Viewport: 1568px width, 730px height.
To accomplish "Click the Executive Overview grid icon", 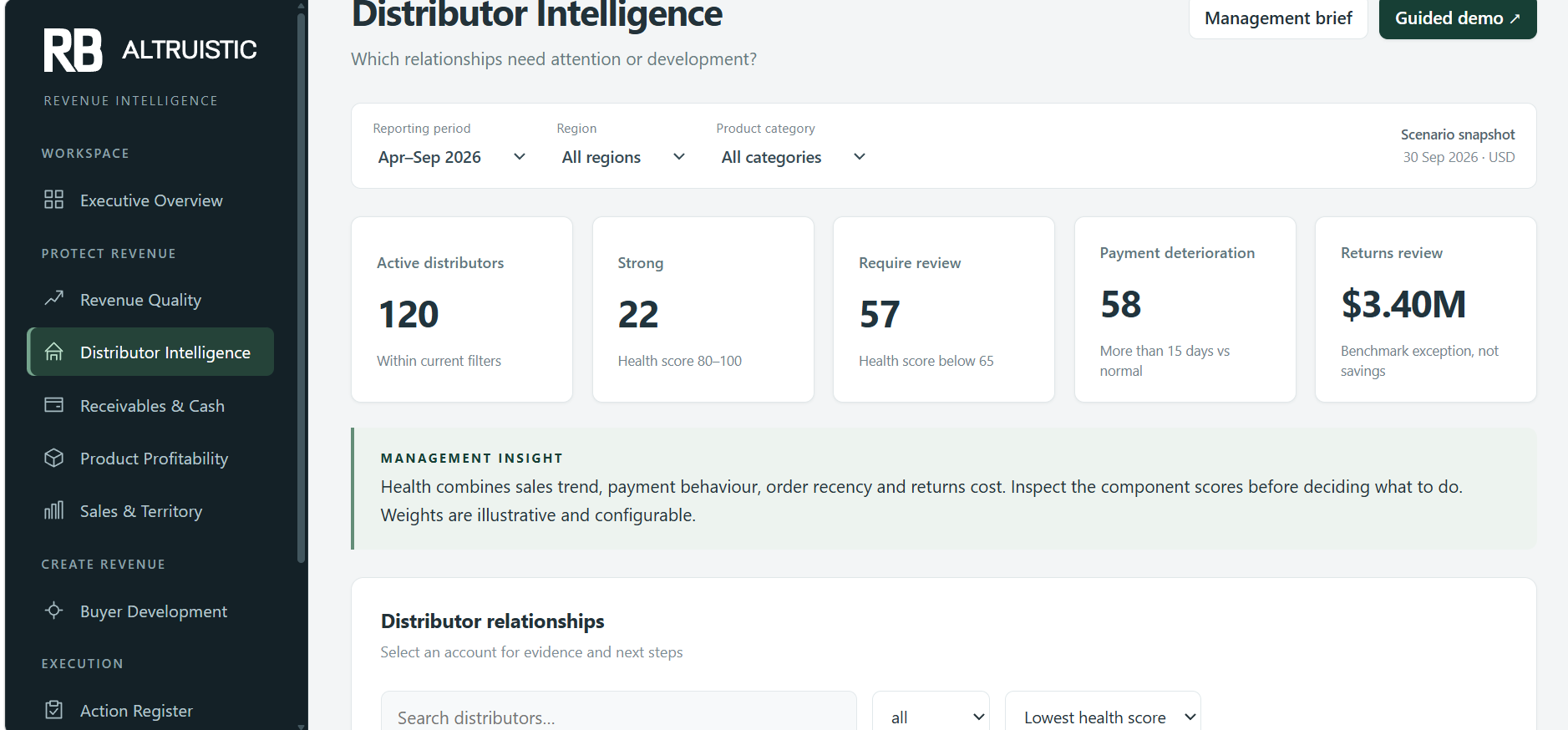I will coord(54,200).
